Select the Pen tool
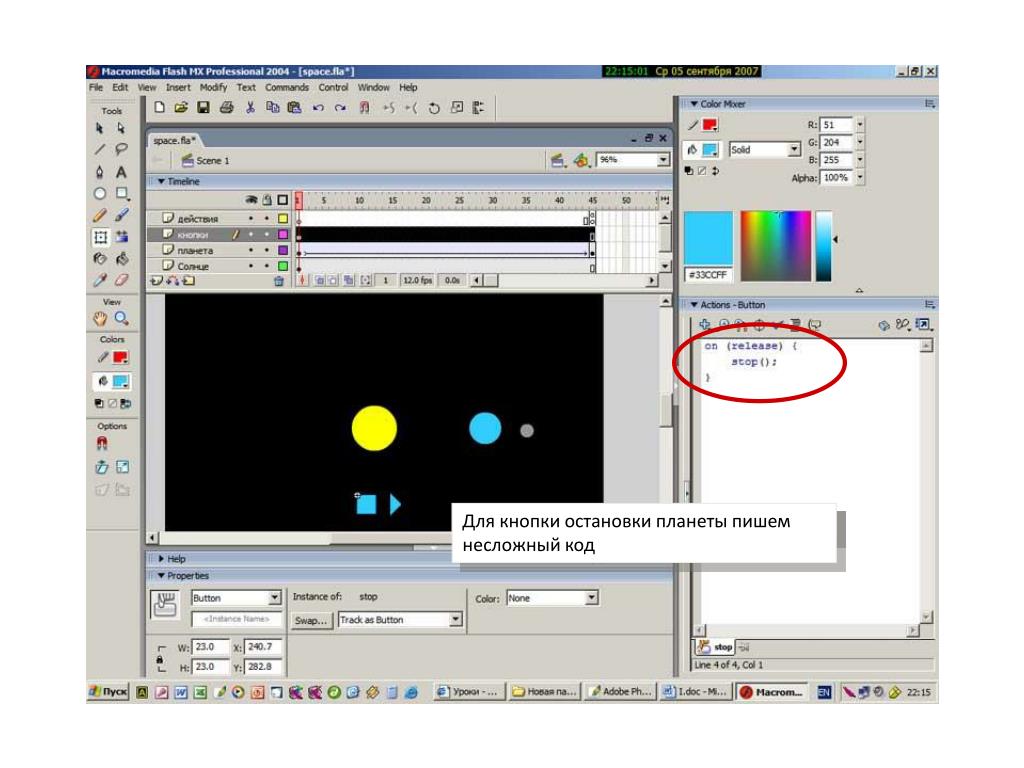This screenshot has width=1024, height=768. 99,172
